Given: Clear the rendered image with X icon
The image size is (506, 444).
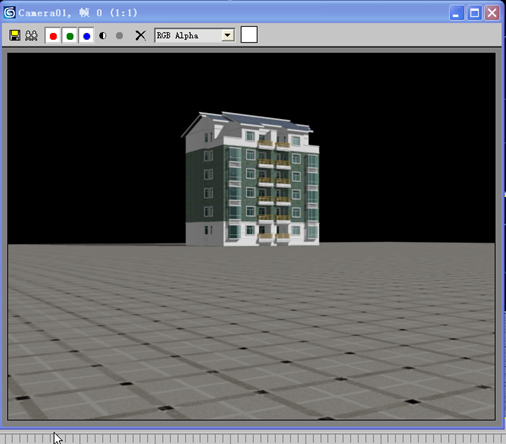Looking at the screenshot, I should click(x=141, y=35).
